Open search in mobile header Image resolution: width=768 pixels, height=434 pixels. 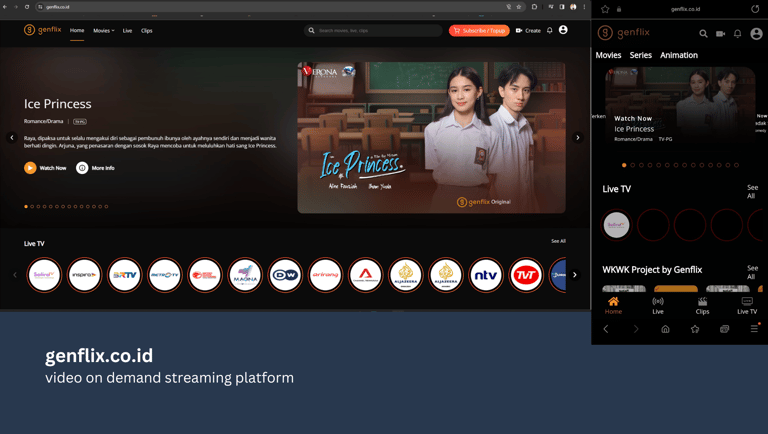pos(703,34)
